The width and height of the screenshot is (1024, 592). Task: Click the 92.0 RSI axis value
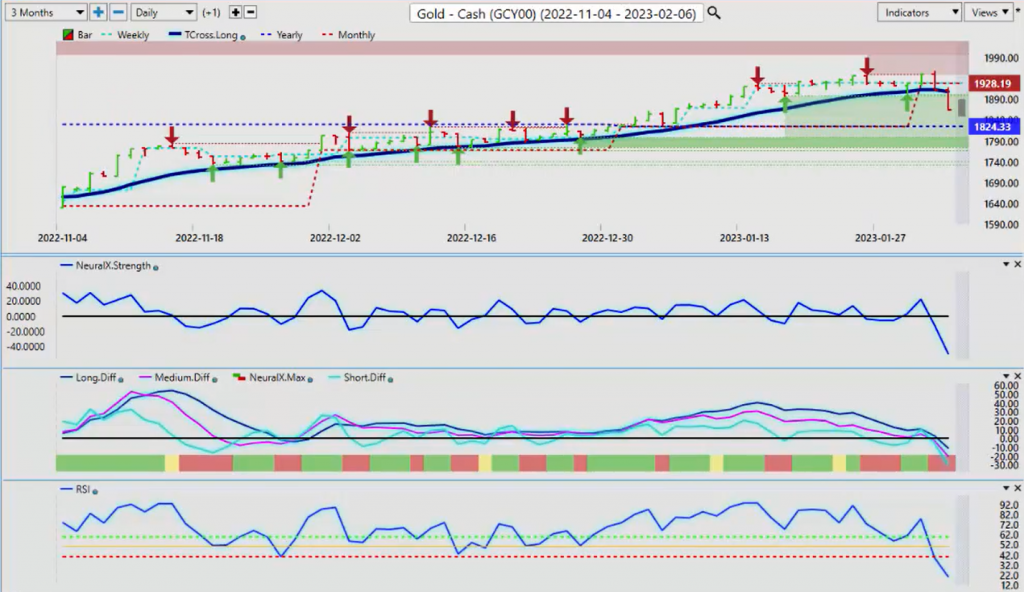pos(1009,505)
